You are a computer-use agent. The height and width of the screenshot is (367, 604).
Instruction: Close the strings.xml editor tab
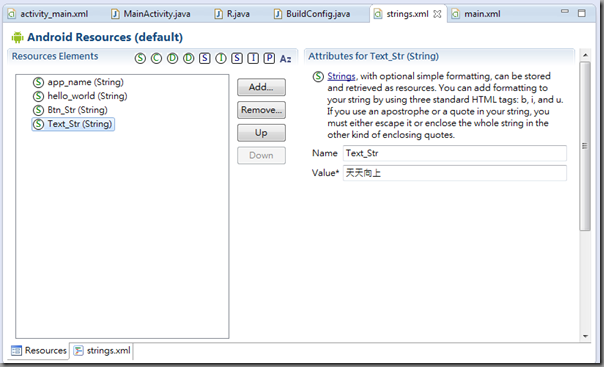point(437,14)
